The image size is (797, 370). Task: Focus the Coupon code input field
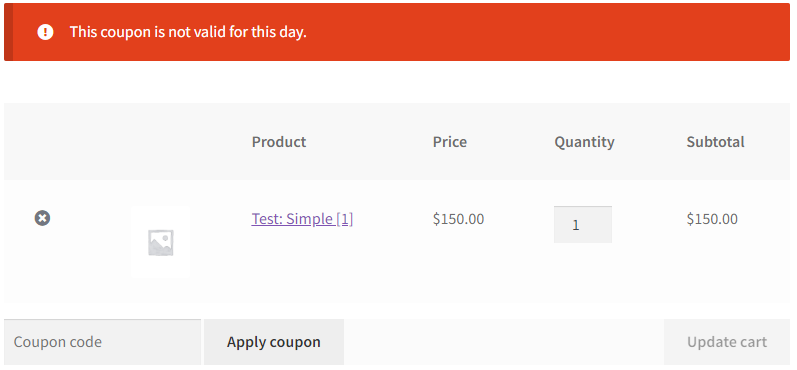click(x=102, y=342)
